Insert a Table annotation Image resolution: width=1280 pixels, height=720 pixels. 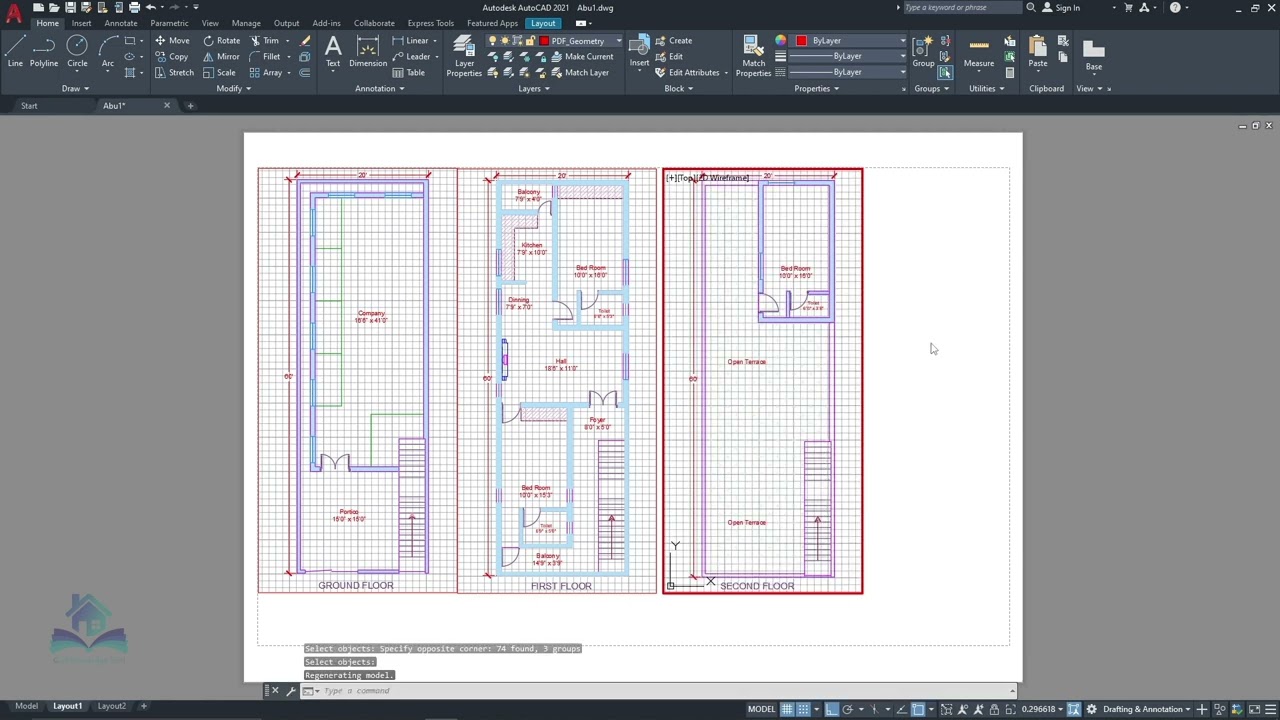tap(409, 73)
